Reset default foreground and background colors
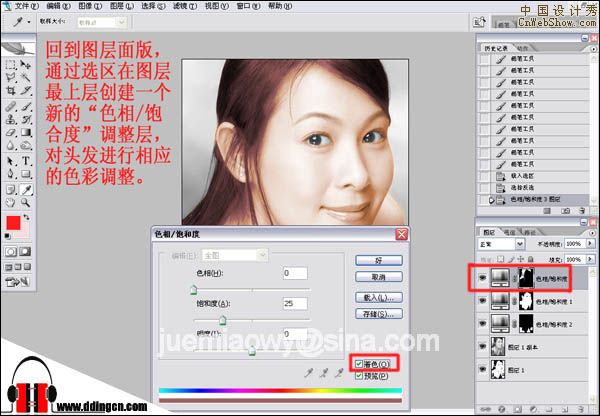The height and width of the screenshot is (416, 600). coord(8,236)
